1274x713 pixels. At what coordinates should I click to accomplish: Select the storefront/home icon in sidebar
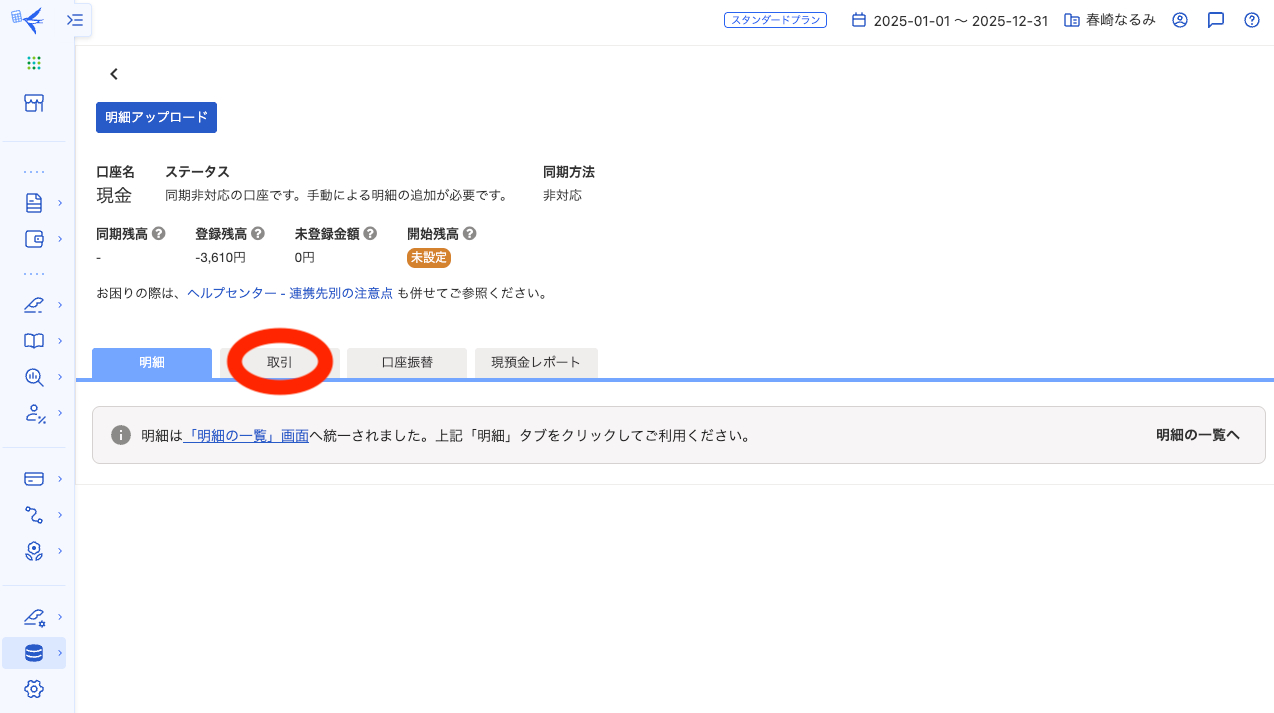point(34,103)
